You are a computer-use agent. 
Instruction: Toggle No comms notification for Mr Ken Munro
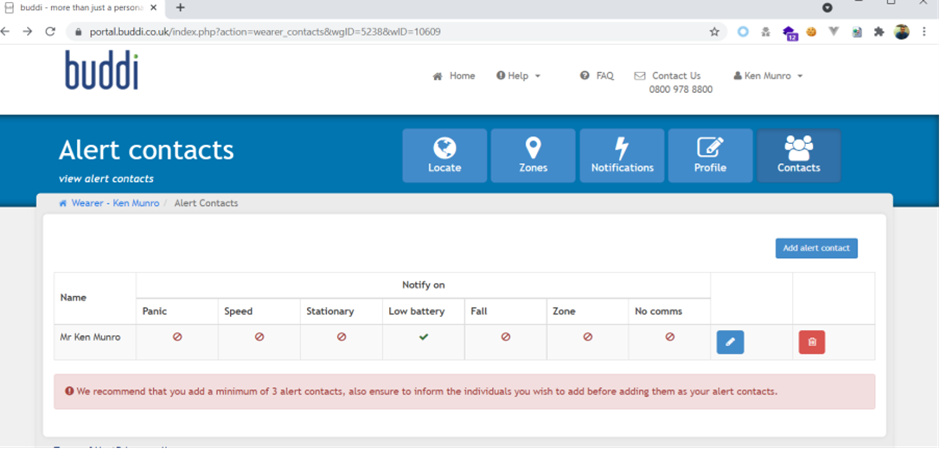pyautogui.click(x=670, y=337)
